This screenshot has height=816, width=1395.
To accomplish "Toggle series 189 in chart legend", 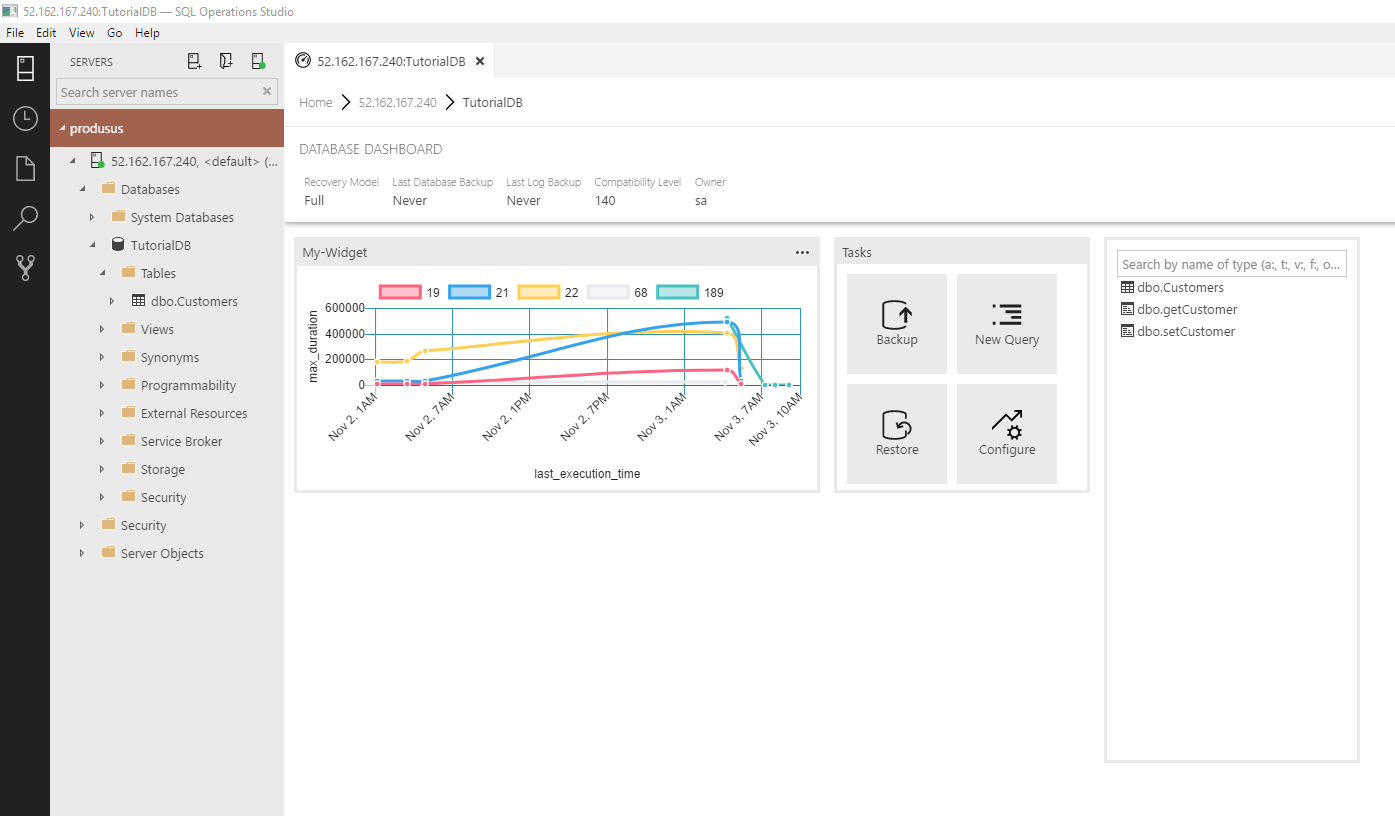I will 677,292.
